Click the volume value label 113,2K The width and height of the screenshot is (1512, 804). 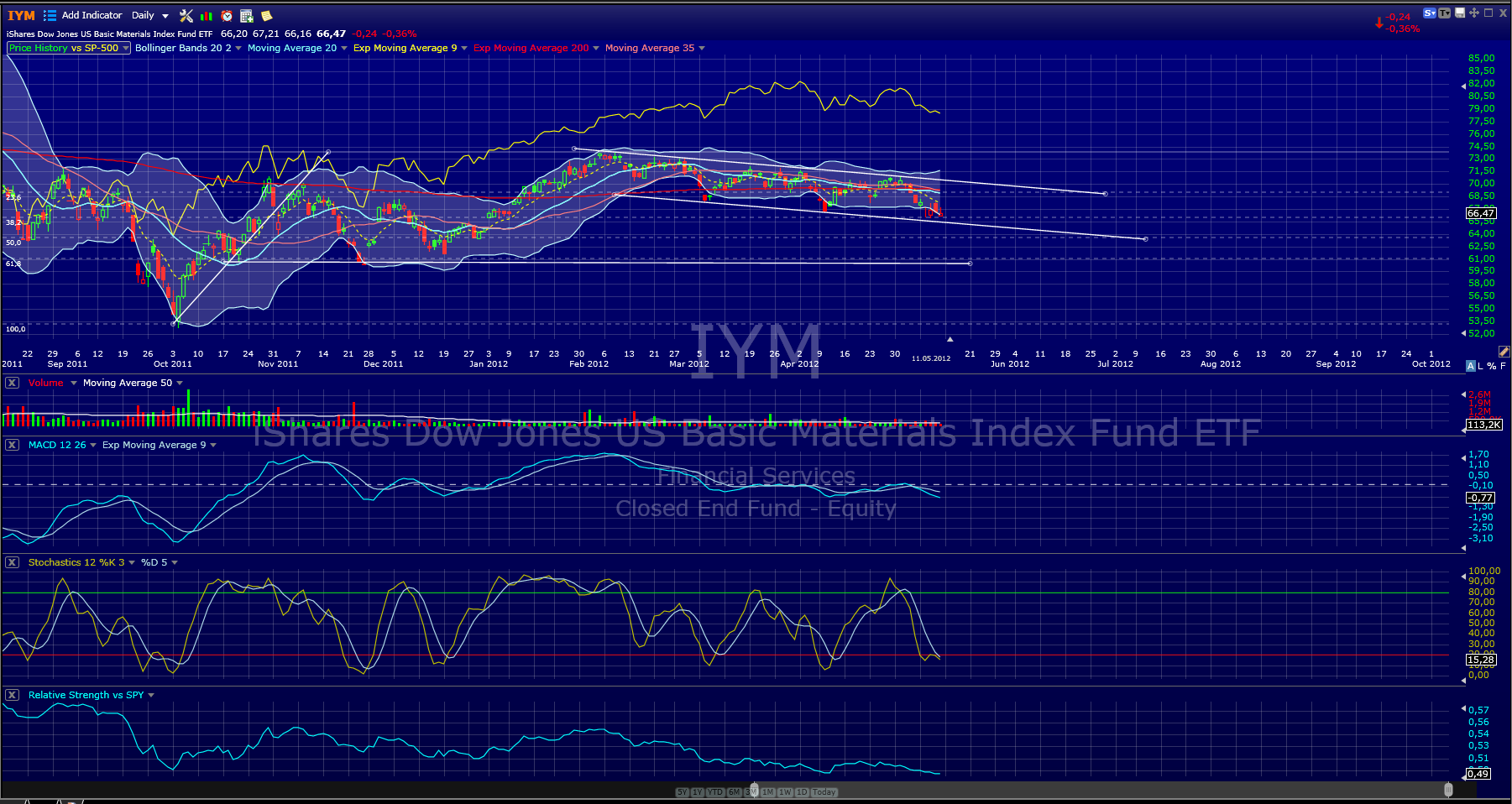click(1483, 425)
